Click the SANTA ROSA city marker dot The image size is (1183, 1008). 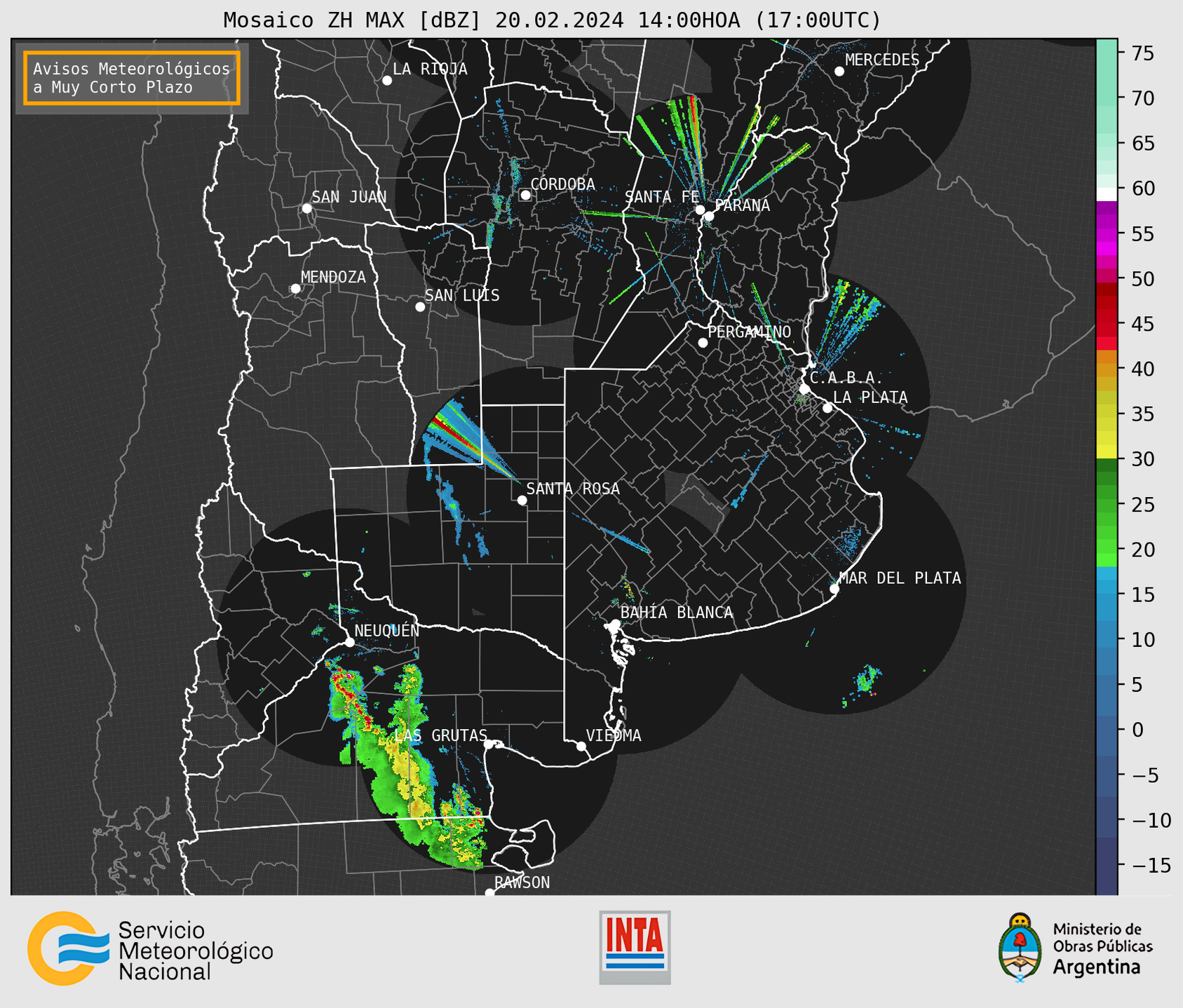(522, 500)
